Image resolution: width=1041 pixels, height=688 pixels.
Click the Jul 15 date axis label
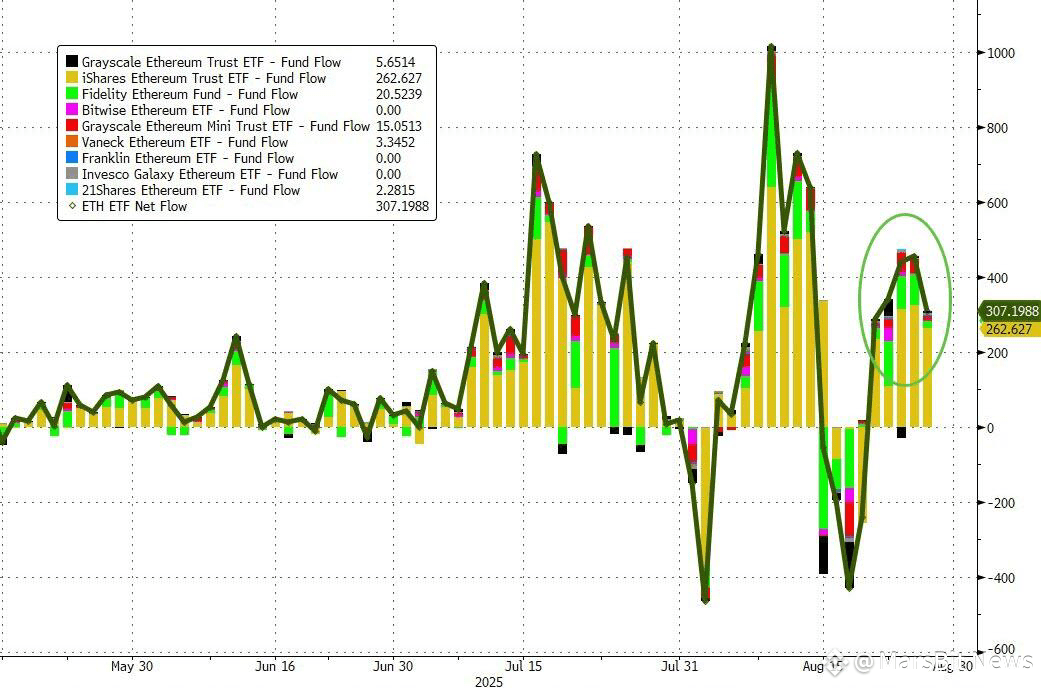coord(522,665)
